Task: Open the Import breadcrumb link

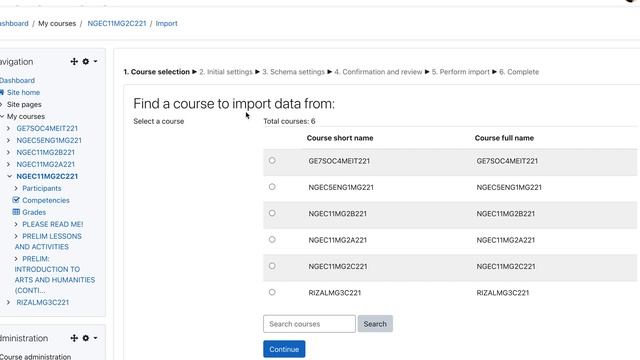Action: coord(167,23)
